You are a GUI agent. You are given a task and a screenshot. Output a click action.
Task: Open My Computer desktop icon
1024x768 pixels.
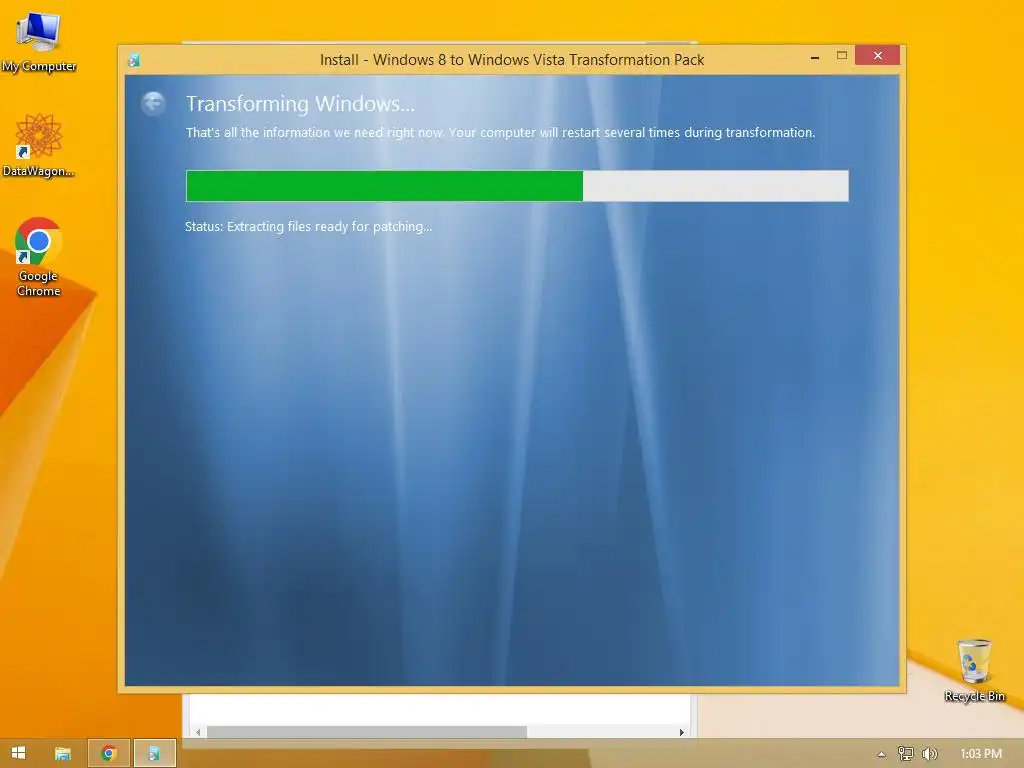39,42
